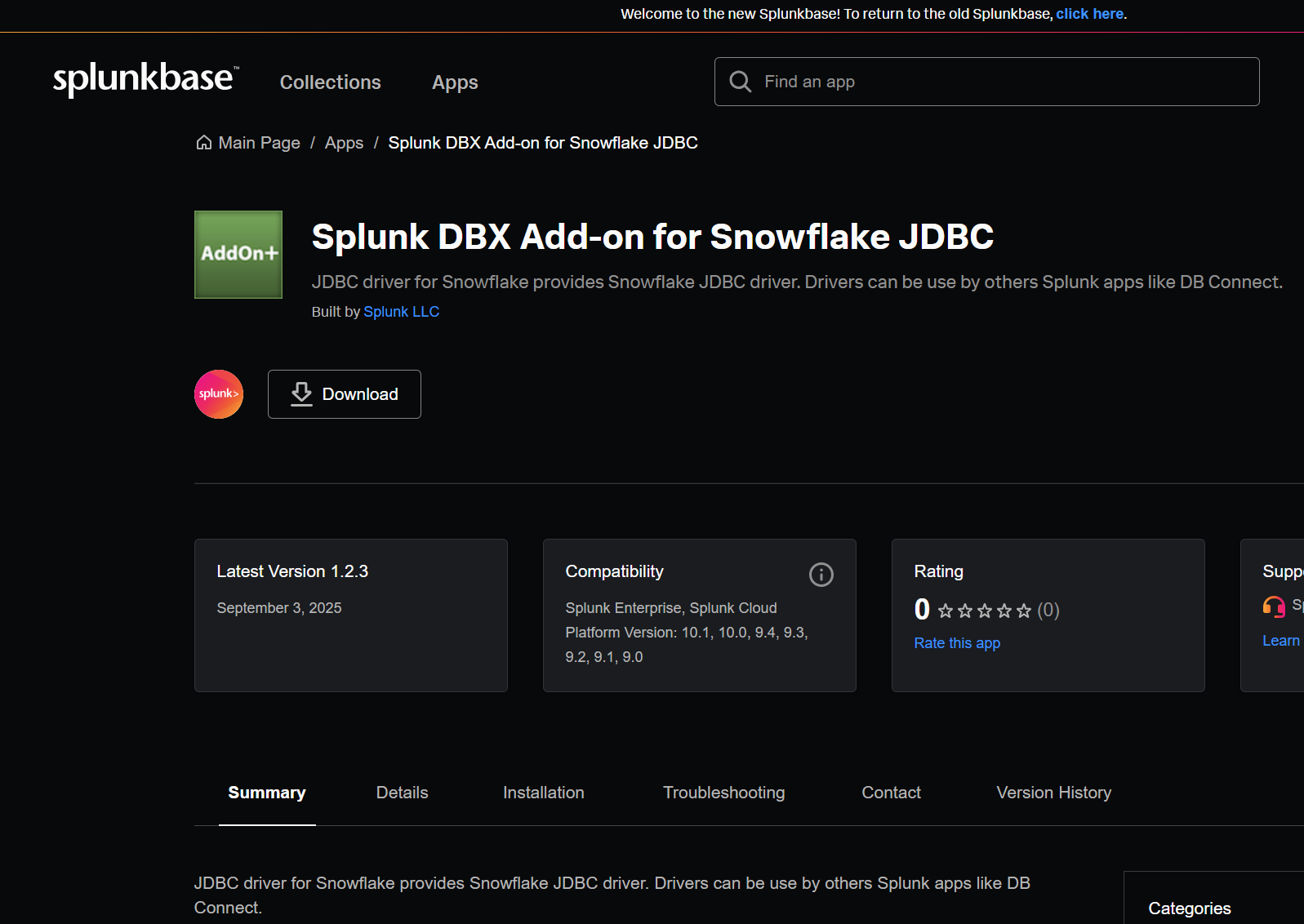1304x924 pixels.
Task: Click the 'Compatibility' card heading
Action: (615, 571)
